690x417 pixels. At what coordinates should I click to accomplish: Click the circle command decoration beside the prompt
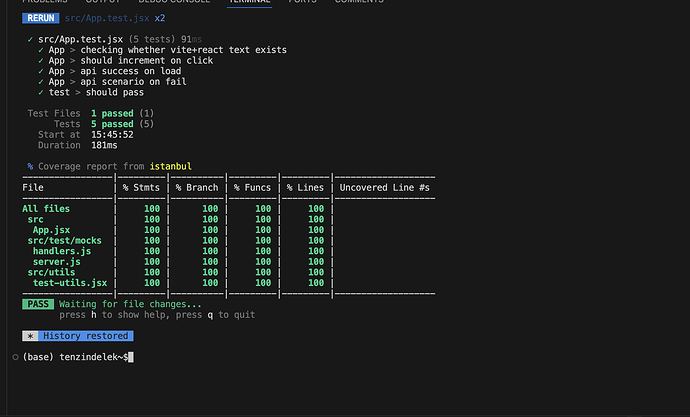(x=15, y=357)
